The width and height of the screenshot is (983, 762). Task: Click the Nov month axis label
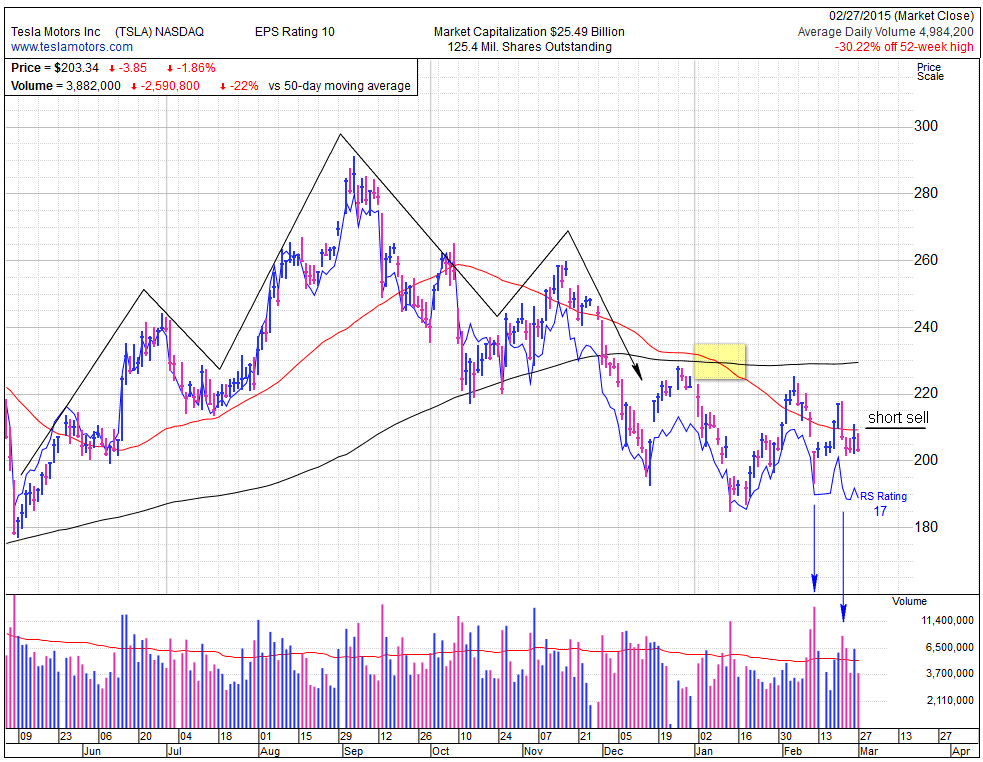[x=533, y=751]
